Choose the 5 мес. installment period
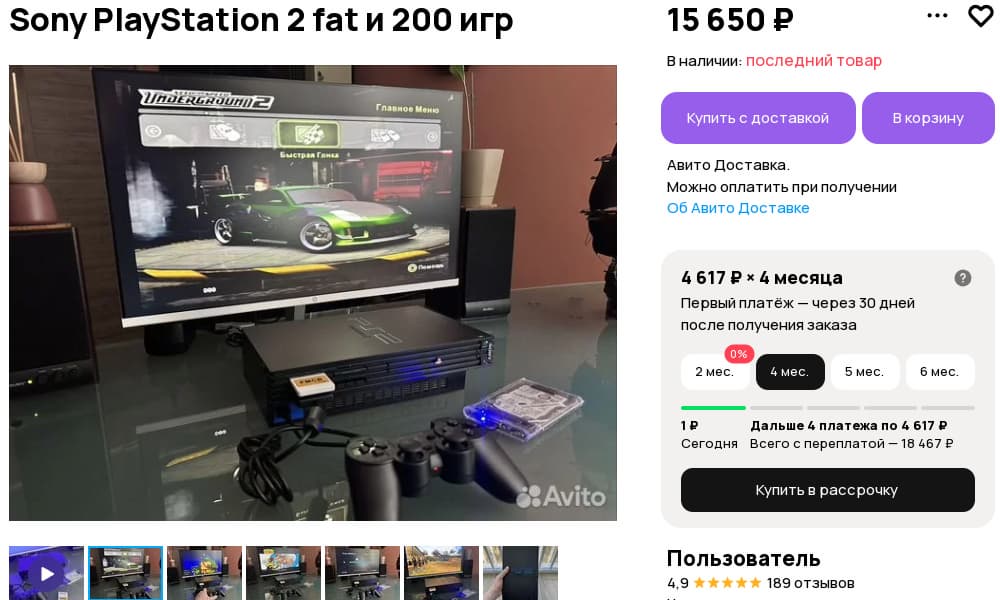This screenshot has height=600, width=1000. click(x=865, y=372)
